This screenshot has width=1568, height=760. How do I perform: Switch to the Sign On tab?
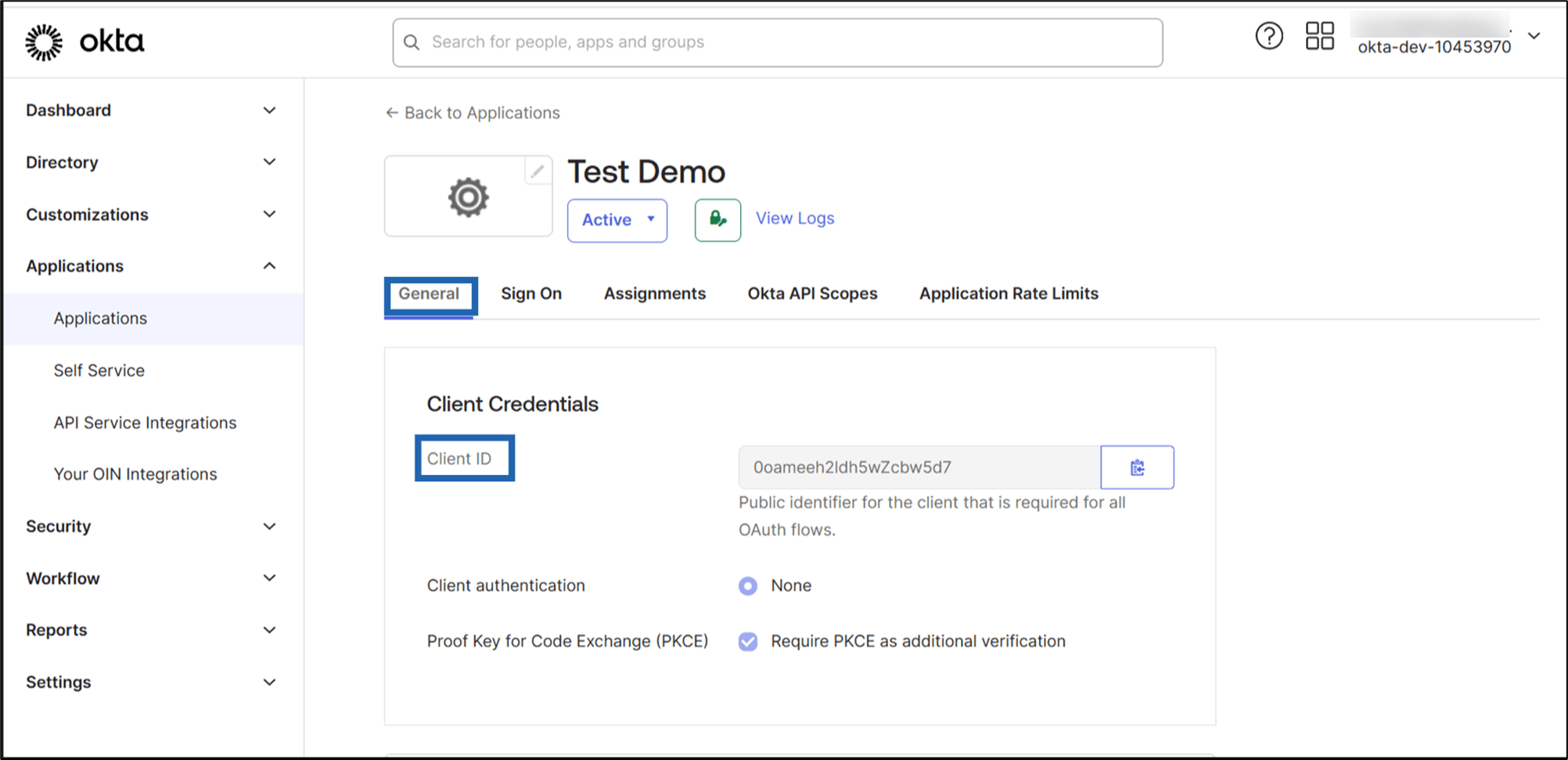[x=531, y=294]
